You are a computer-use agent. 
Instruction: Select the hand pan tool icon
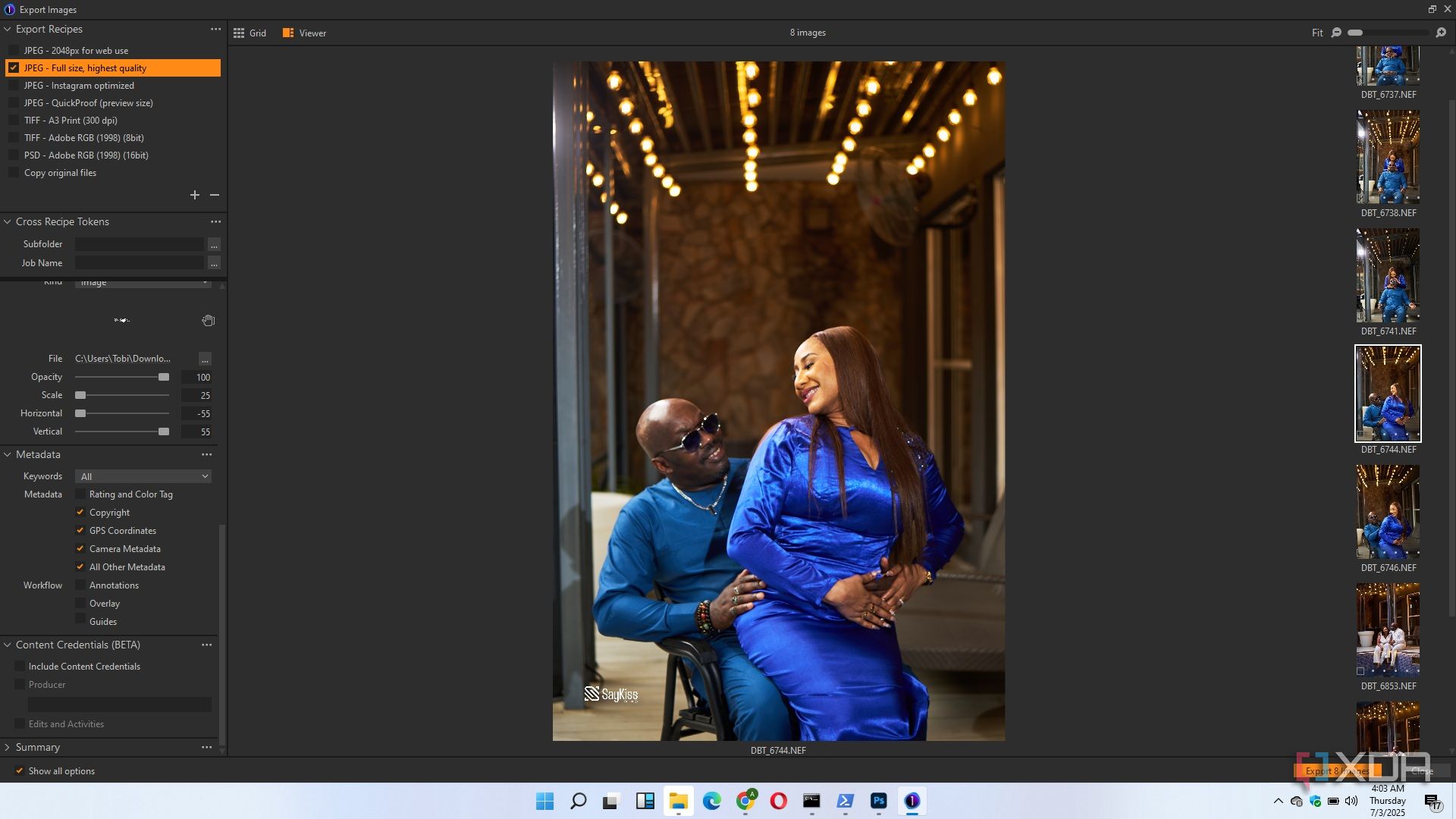pos(209,321)
